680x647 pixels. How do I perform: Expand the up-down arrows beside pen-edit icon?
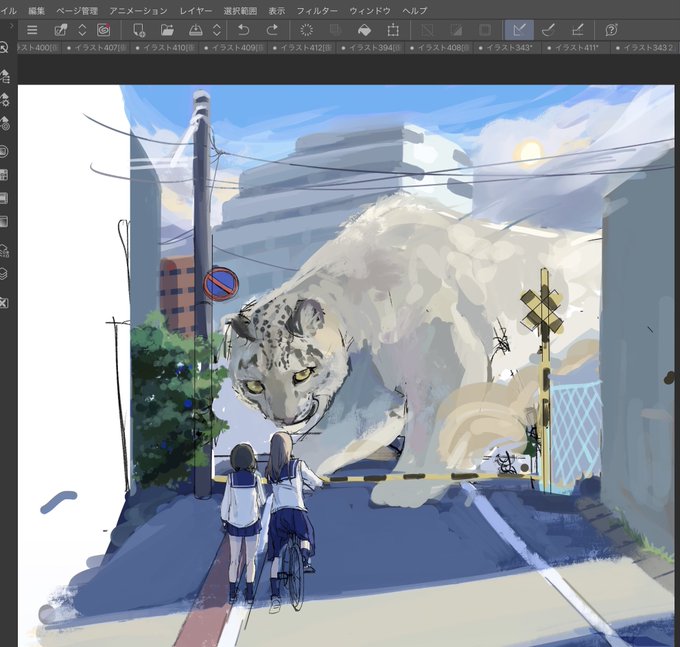(82, 30)
